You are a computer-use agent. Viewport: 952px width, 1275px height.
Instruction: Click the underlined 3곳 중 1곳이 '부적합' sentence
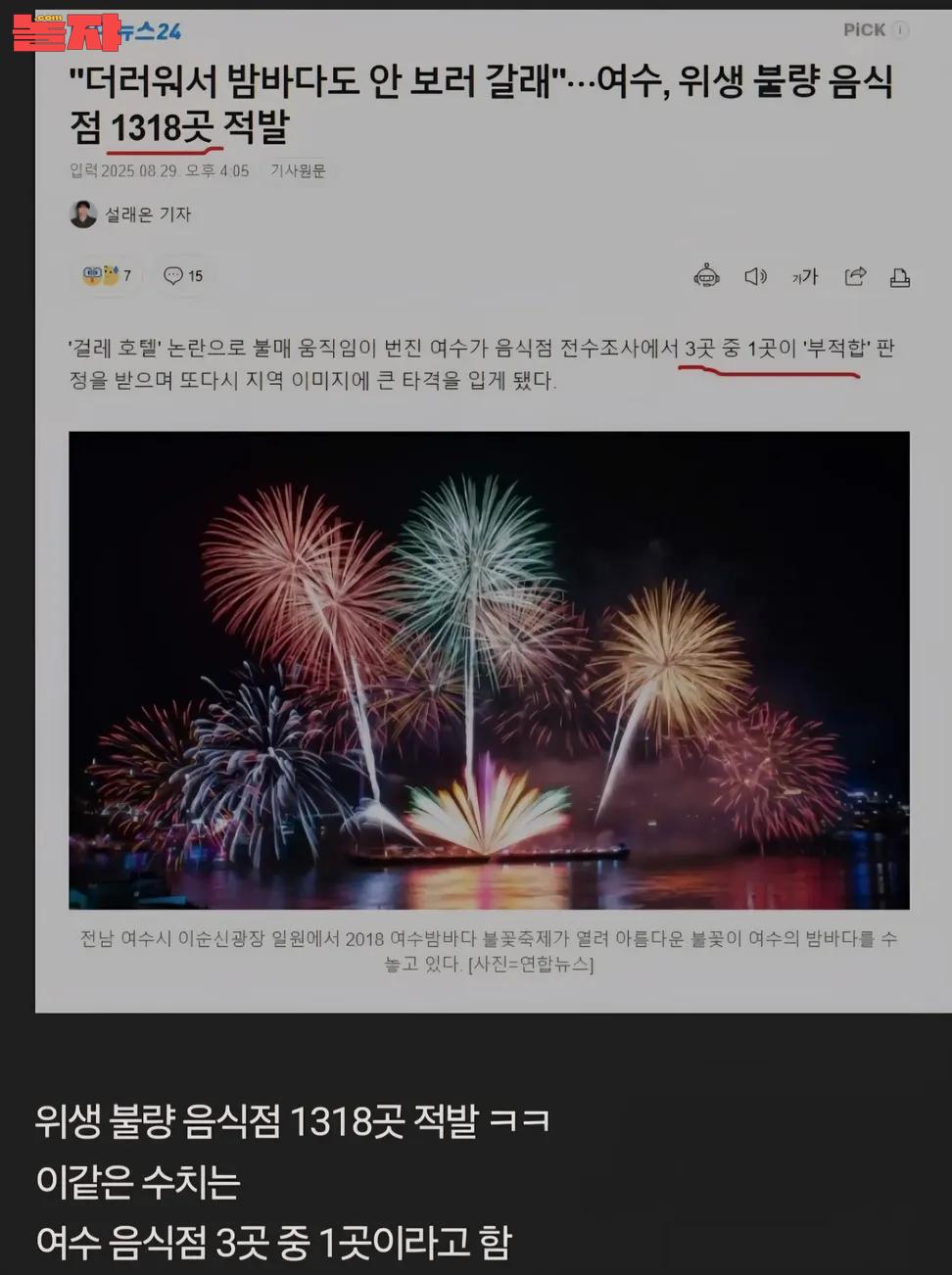(776, 349)
